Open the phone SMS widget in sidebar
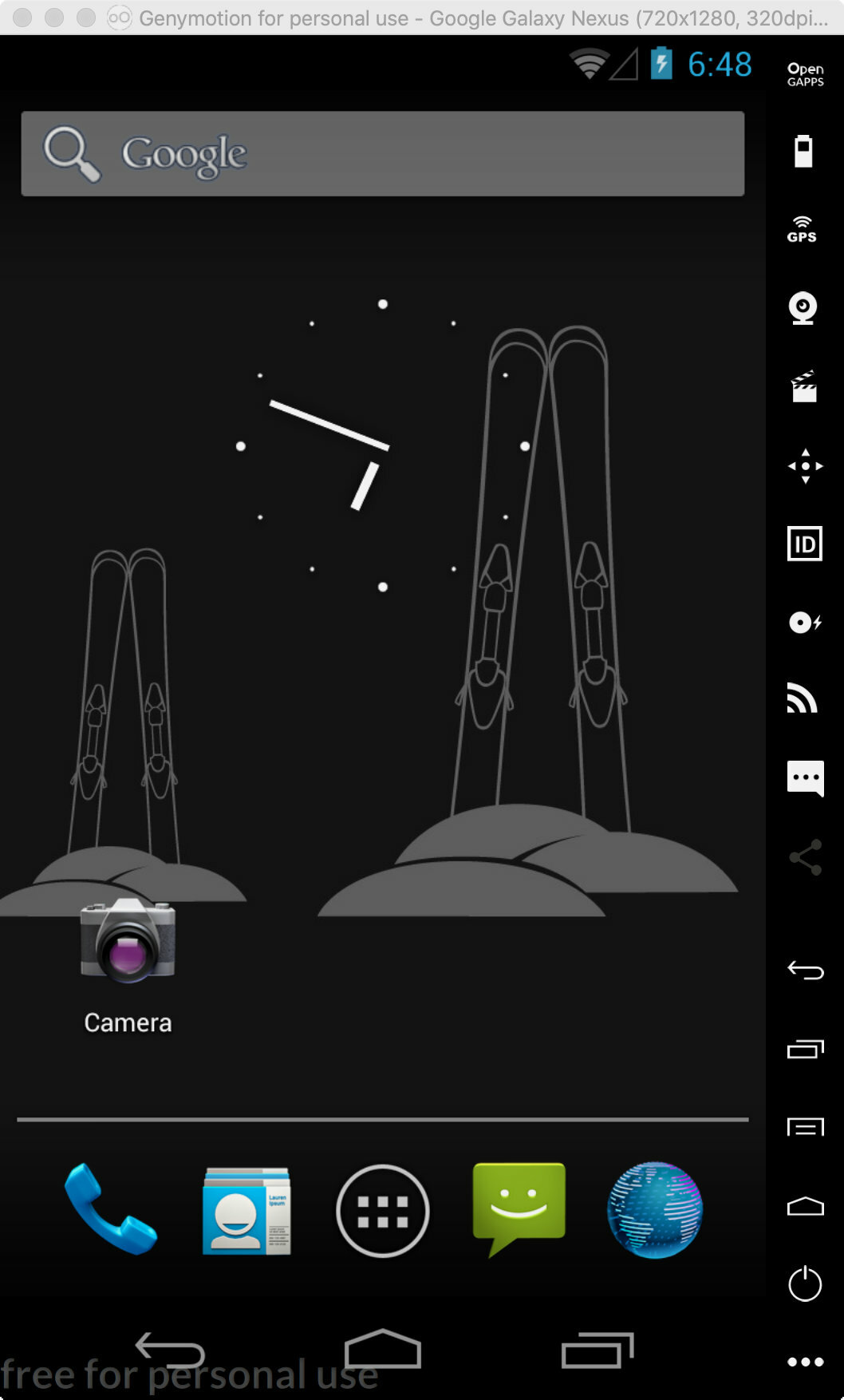 [804, 777]
